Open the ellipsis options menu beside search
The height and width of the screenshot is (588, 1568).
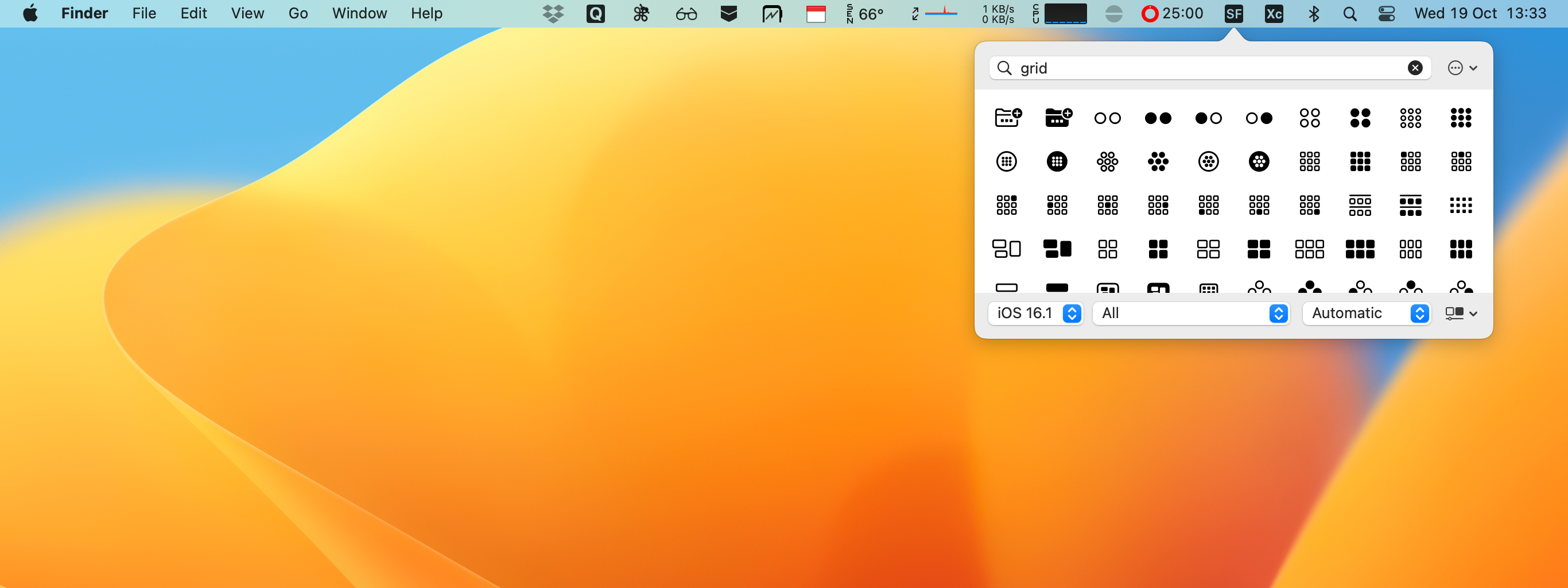pos(1461,68)
